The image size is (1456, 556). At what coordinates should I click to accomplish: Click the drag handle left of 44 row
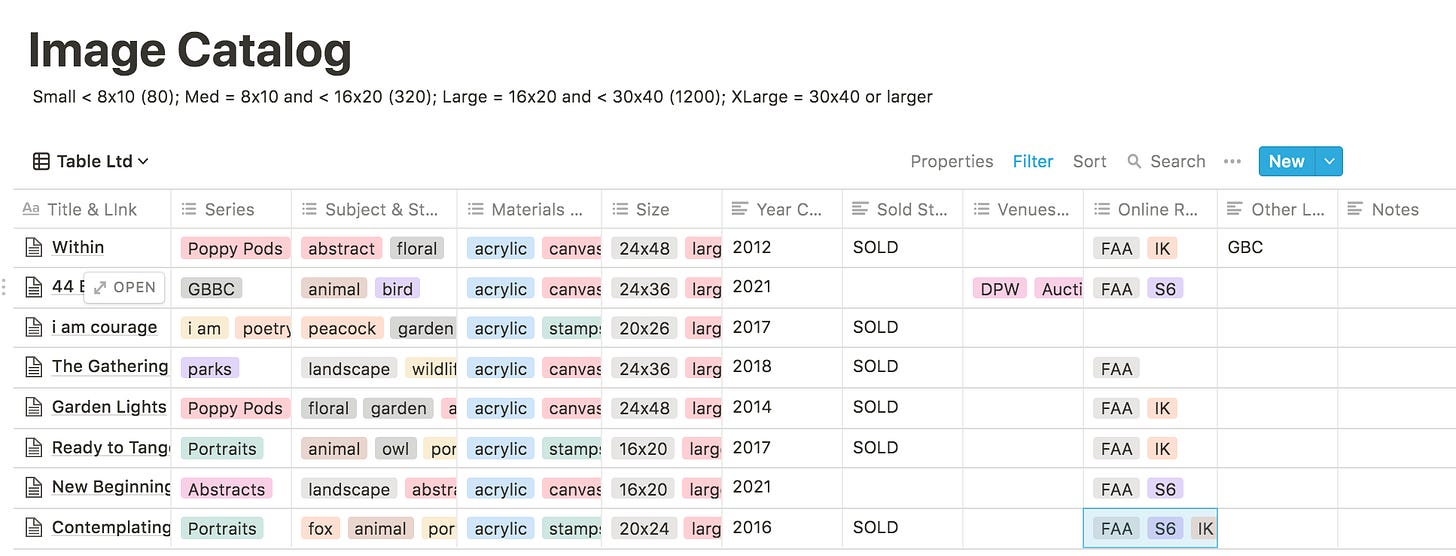pos(5,287)
